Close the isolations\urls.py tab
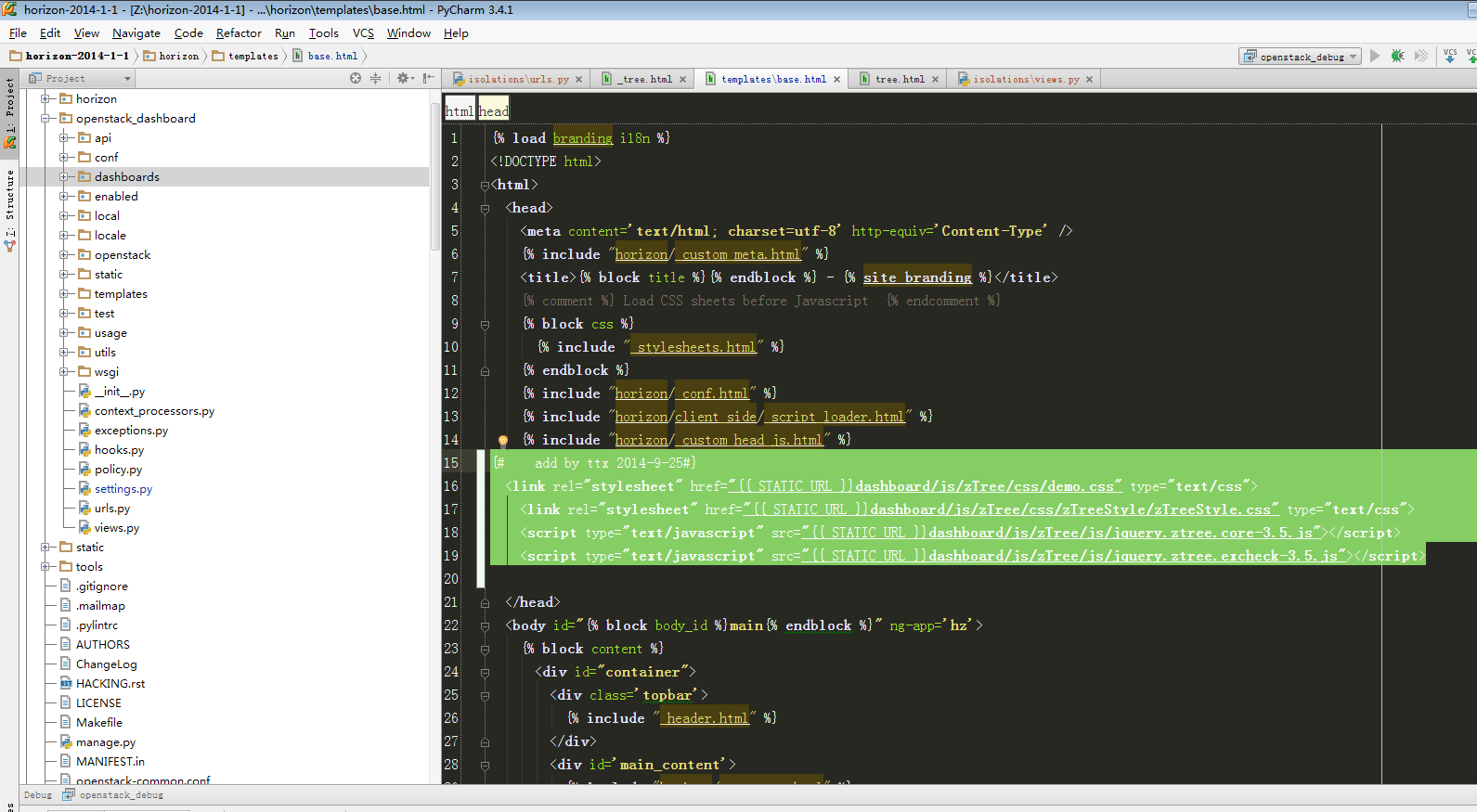 pyautogui.click(x=578, y=80)
